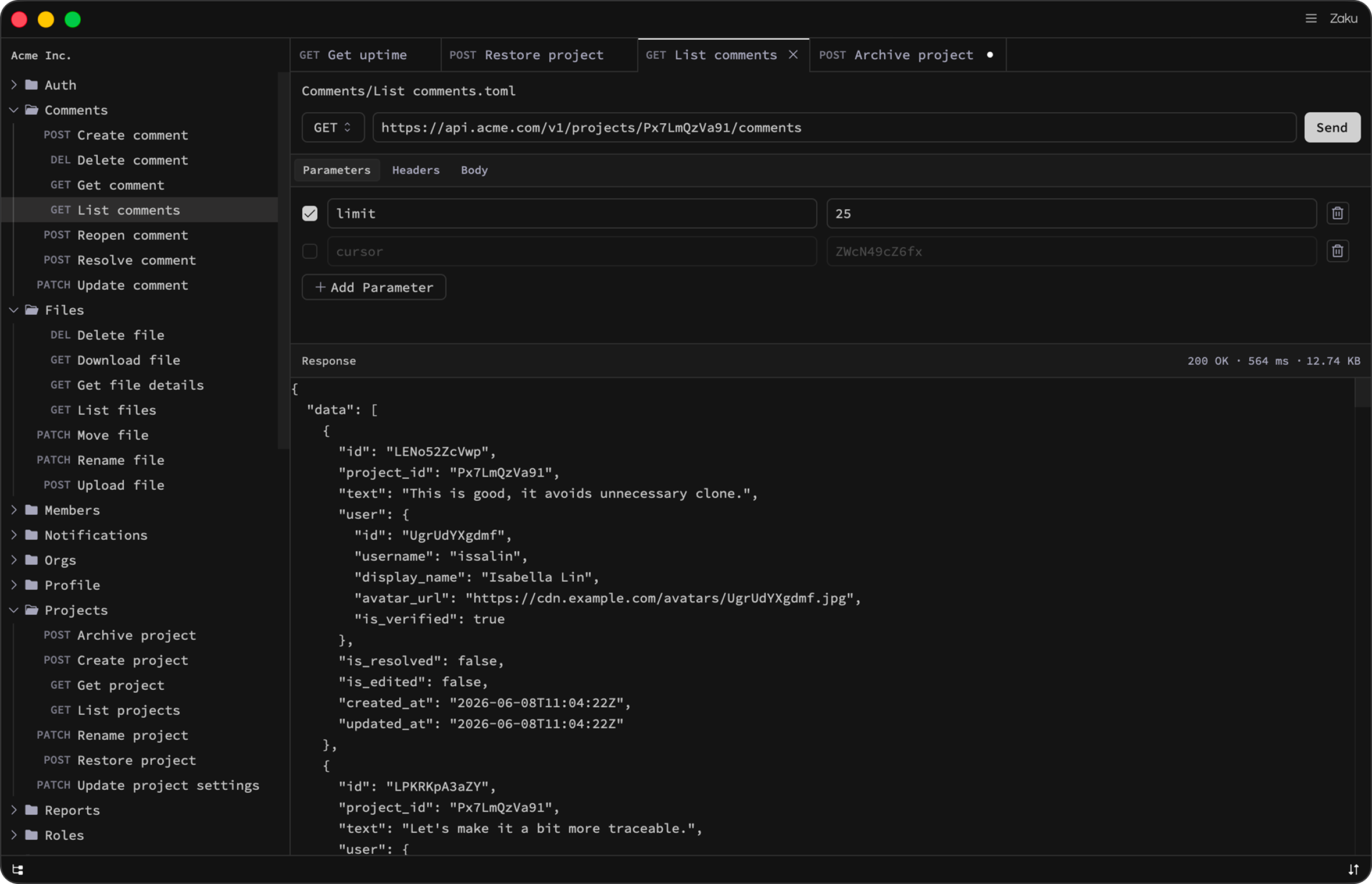This screenshot has width=1372, height=884.
Task: Expand the Profile folder chevron
Action: pyautogui.click(x=14, y=585)
